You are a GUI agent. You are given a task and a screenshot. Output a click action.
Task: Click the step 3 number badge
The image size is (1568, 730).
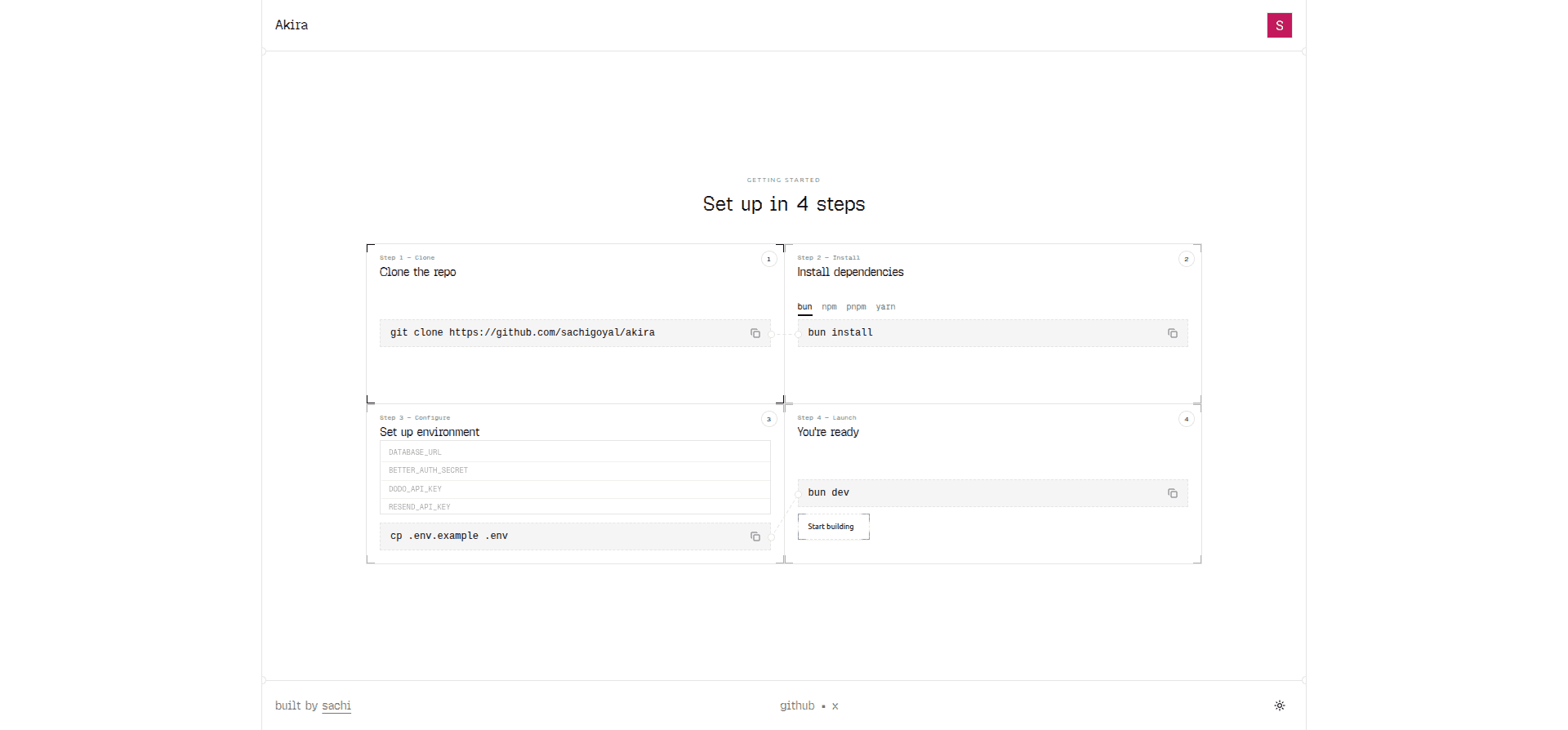click(768, 419)
